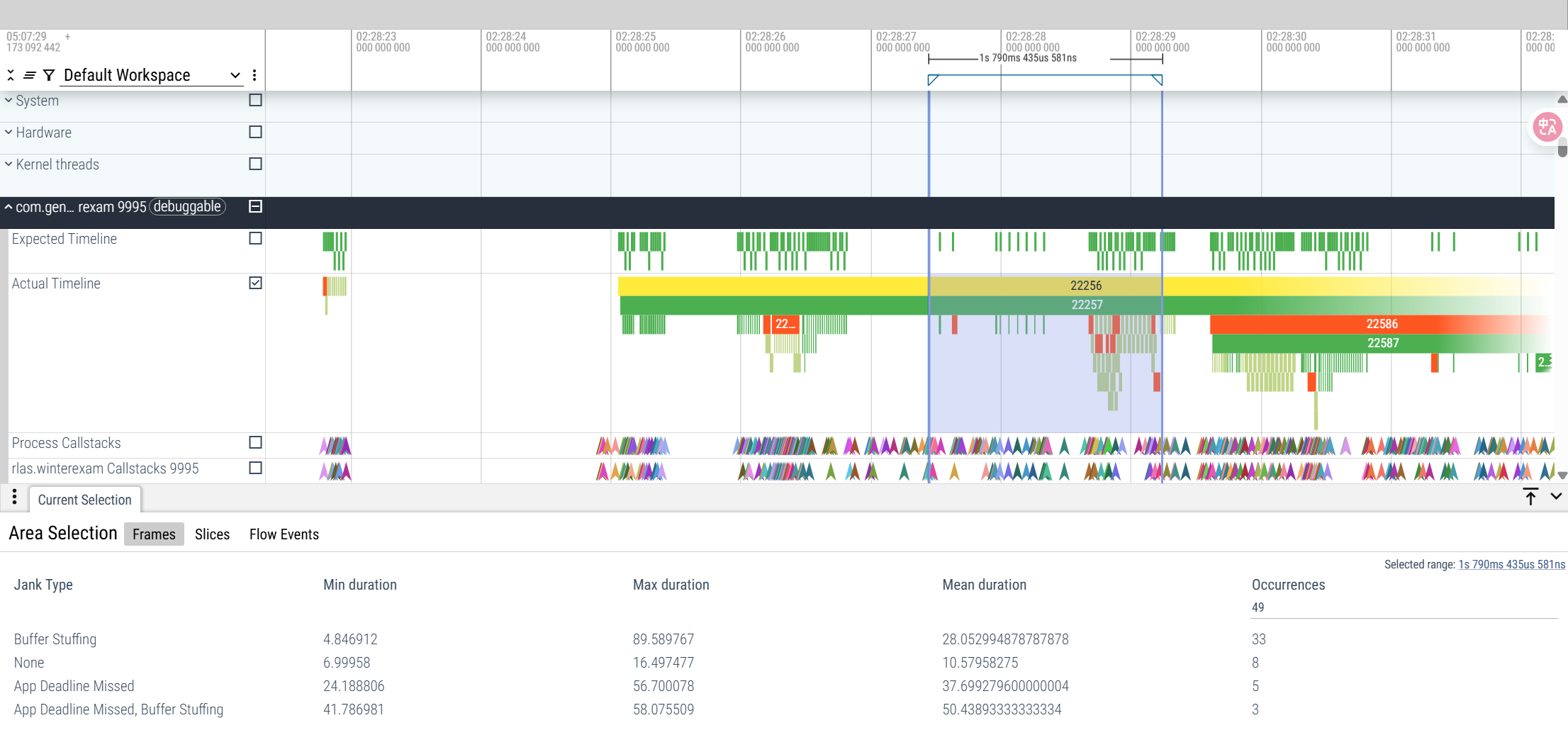This screenshot has height=730, width=1568.
Task: Expand the Hardware track group
Action: point(9,133)
